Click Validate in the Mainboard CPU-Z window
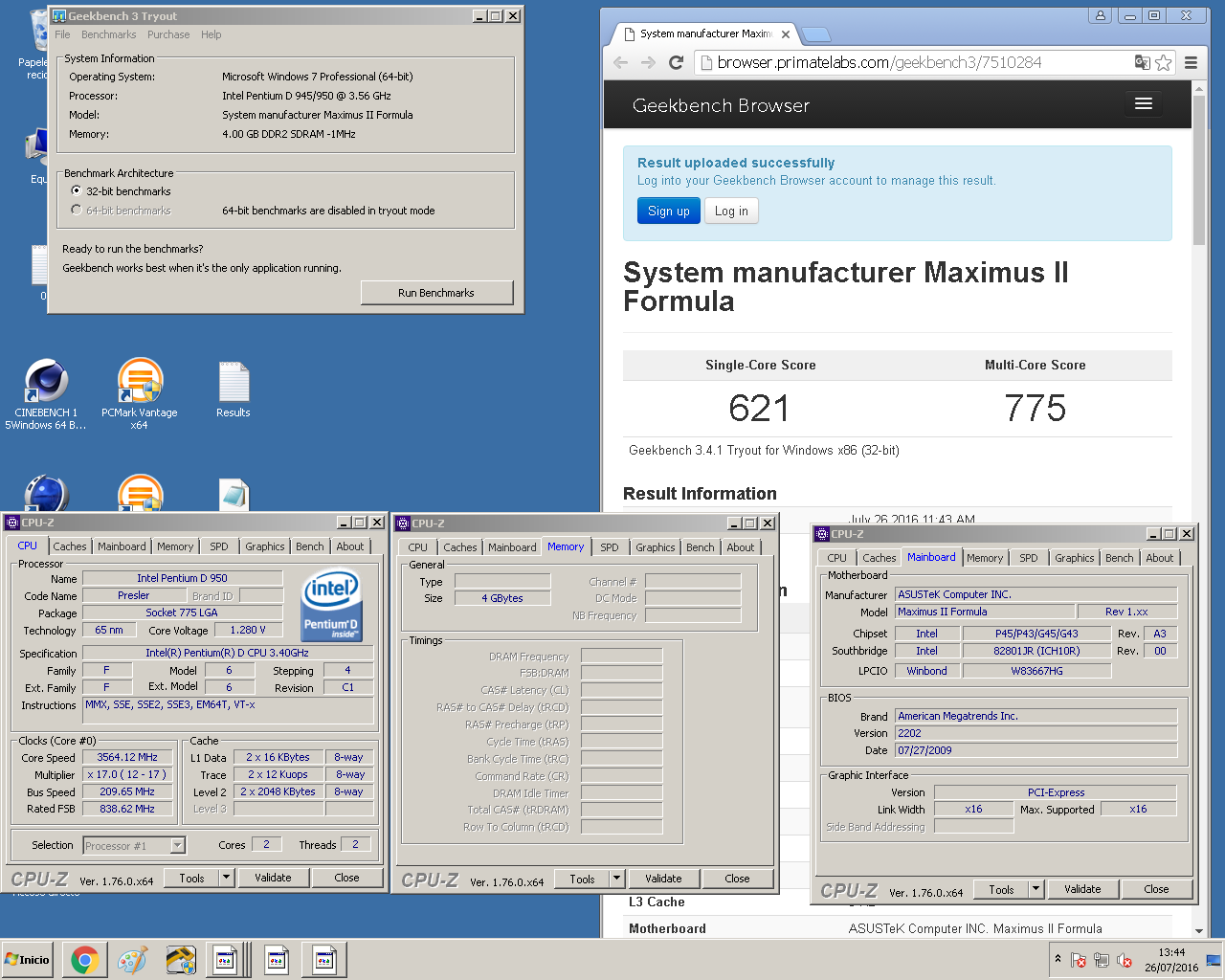1225x980 pixels. 1082,889
